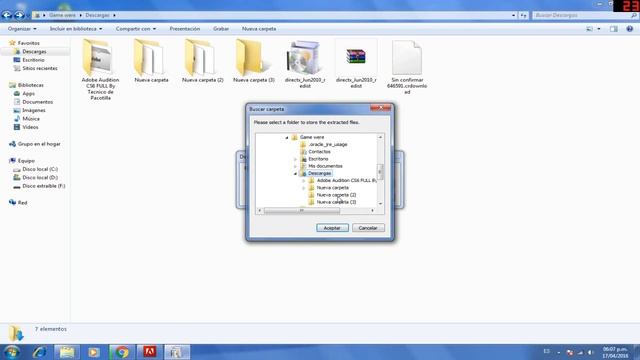
Task: Click the Forward navigation arrow
Action: pyautogui.click(x=19, y=15)
